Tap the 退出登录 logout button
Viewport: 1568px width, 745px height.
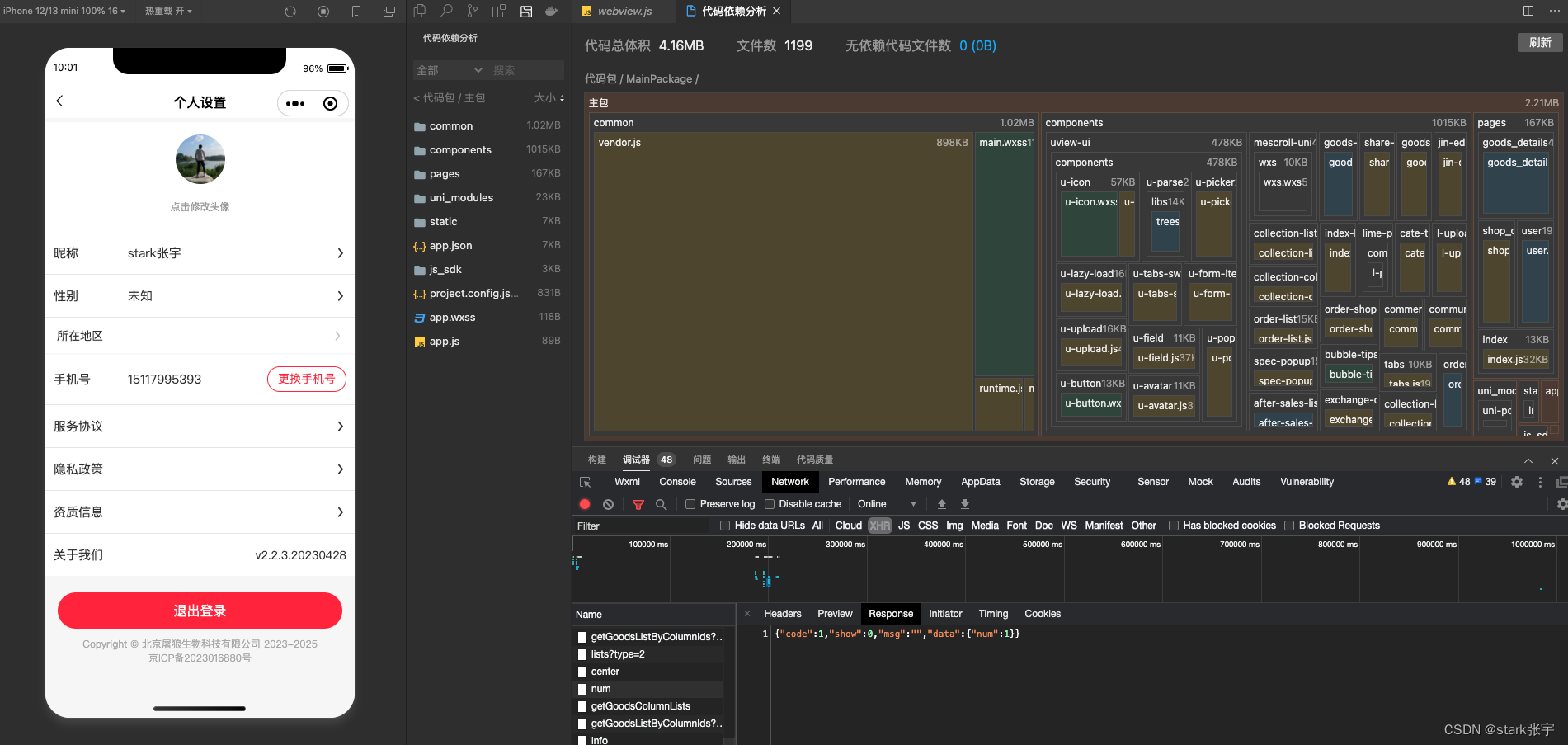tap(200, 611)
